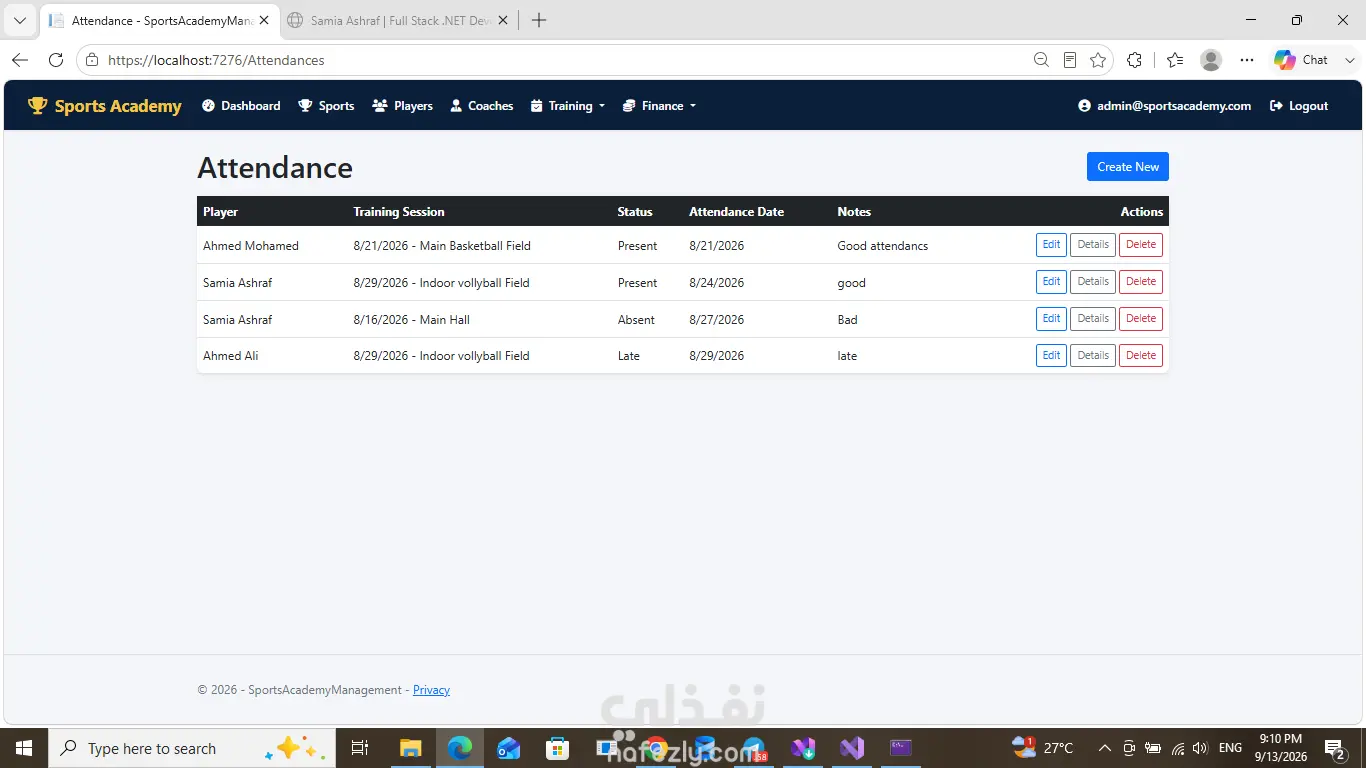Open File Explorer from the taskbar
The image size is (1366, 768).
tap(410, 748)
